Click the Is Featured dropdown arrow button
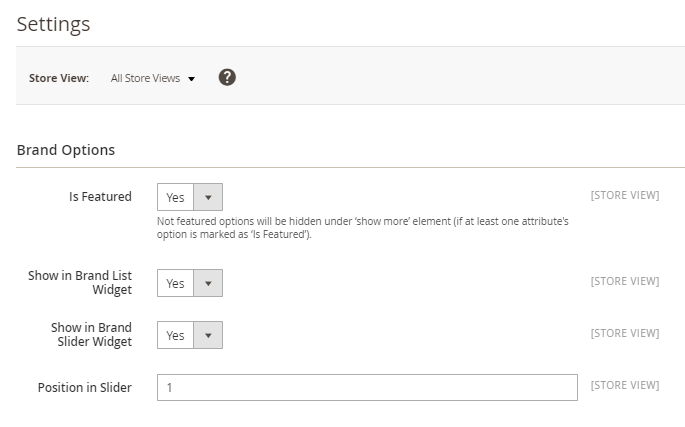Image resolution: width=685 pixels, height=427 pixels. pos(208,197)
